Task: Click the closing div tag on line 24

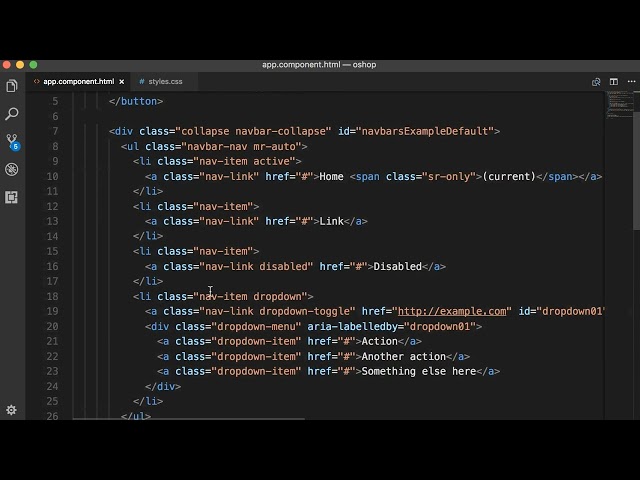Action: tap(163, 387)
